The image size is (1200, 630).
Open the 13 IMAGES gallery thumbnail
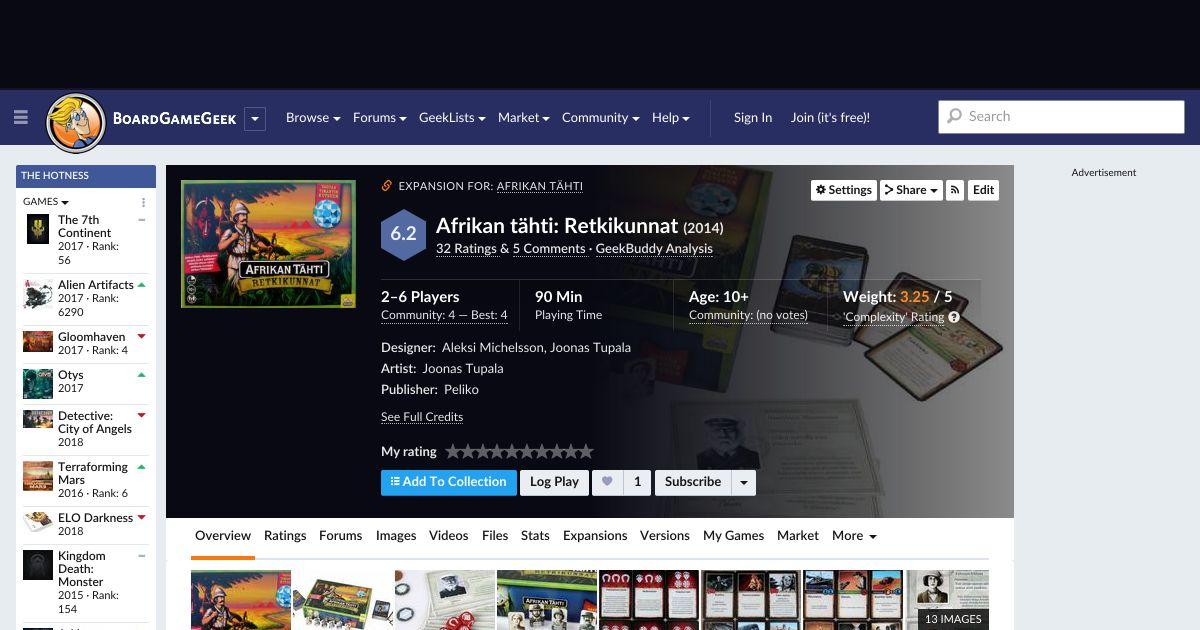point(947,600)
